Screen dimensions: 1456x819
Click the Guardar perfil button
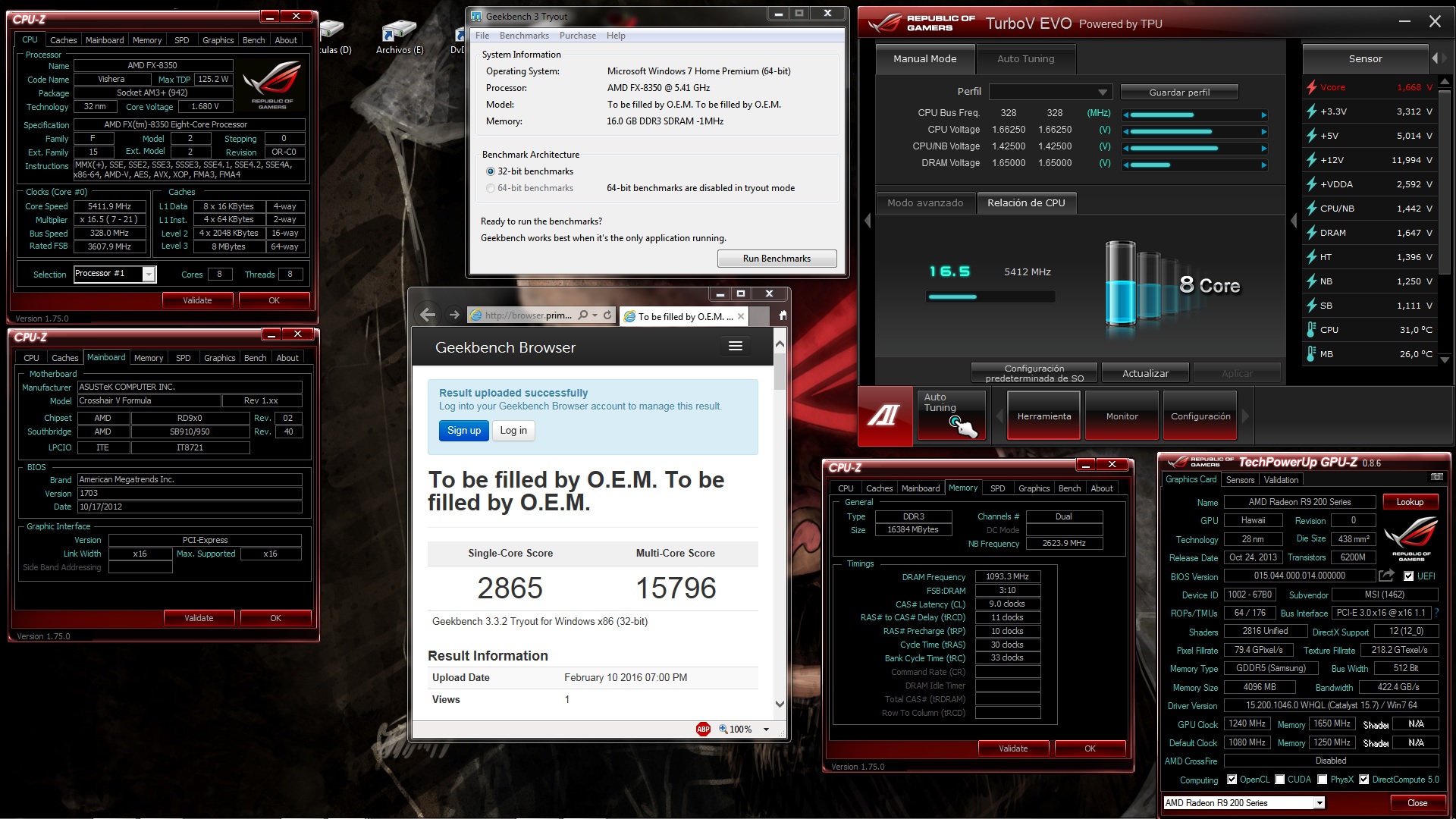[1179, 92]
